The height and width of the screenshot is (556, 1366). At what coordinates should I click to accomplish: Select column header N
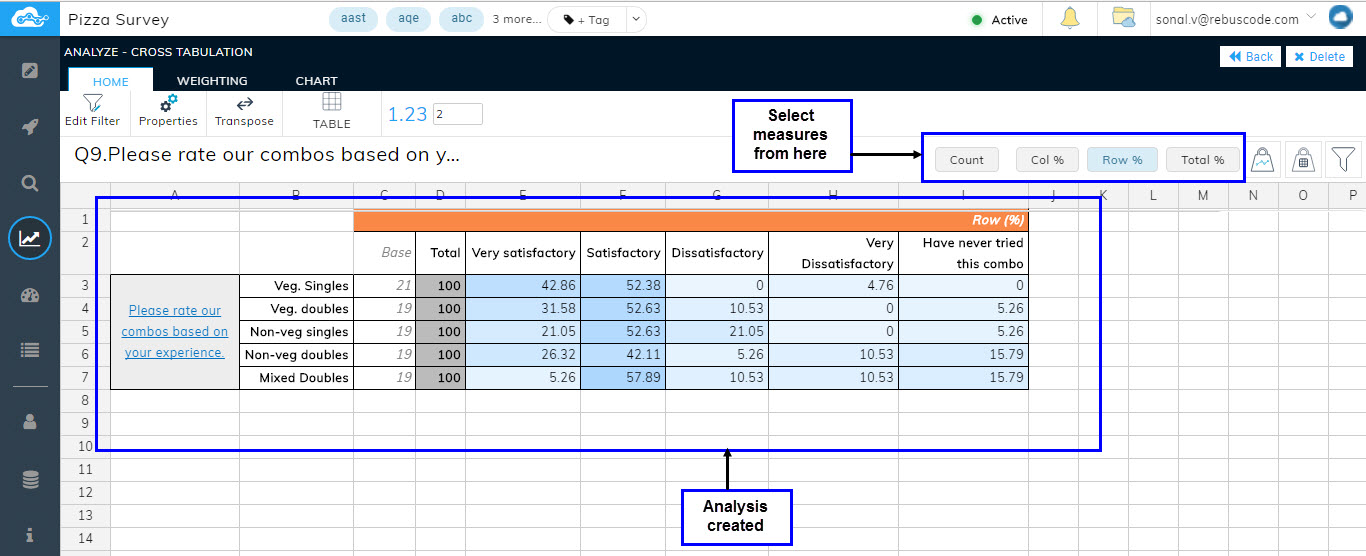pyautogui.click(x=1253, y=195)
